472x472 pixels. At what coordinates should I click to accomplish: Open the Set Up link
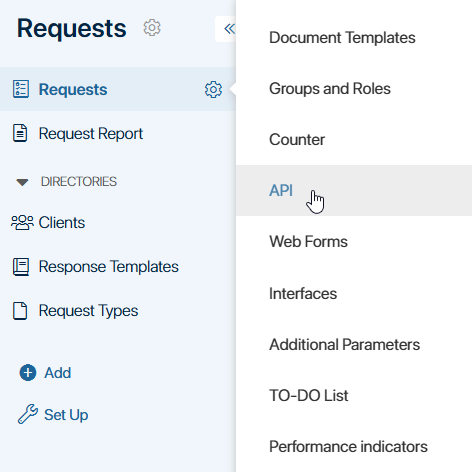click(x=66, y=415)
